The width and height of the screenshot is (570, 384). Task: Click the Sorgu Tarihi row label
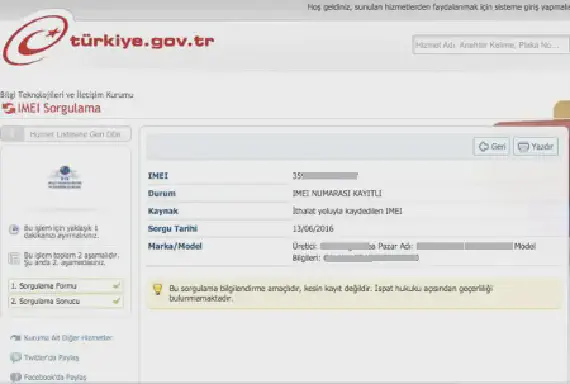173,229
